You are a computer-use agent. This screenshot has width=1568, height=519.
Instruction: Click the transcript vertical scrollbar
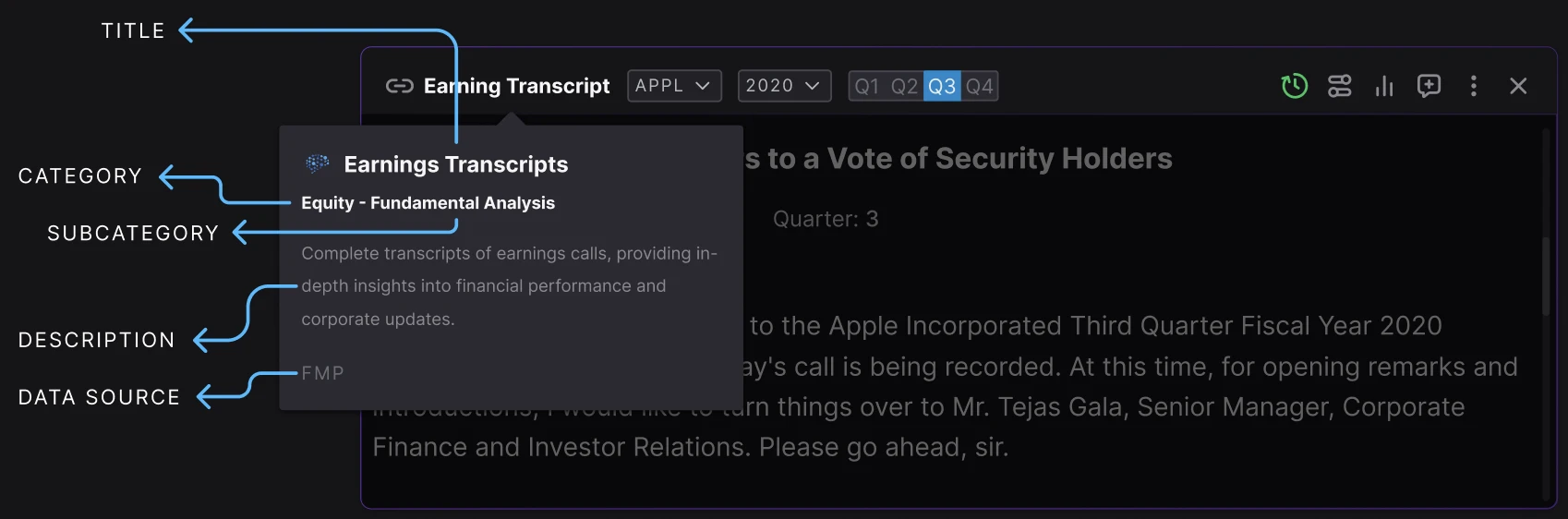[x=1545, y=277]
